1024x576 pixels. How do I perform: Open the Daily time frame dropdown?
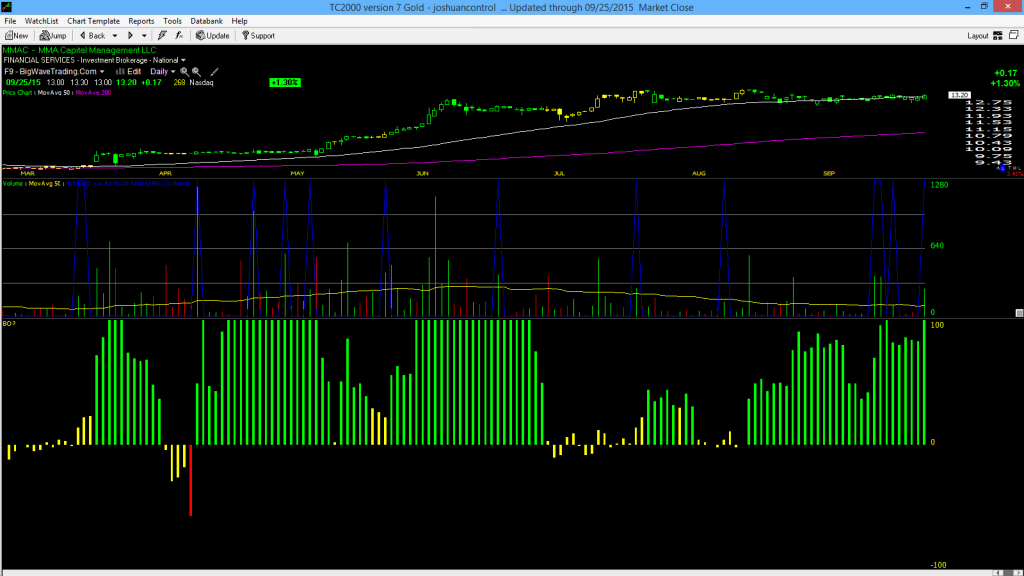pos(163,72)
